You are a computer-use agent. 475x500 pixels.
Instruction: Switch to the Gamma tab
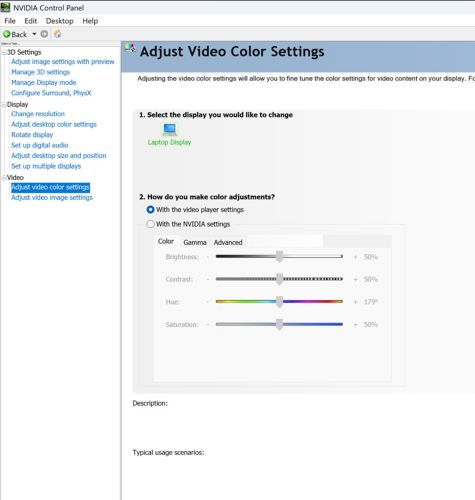[195, 242]
